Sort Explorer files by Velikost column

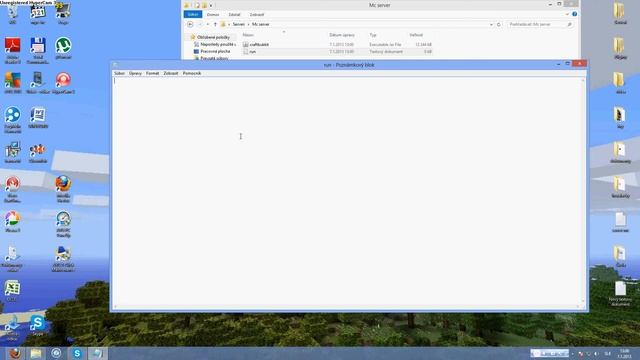(x=416, y=35)
